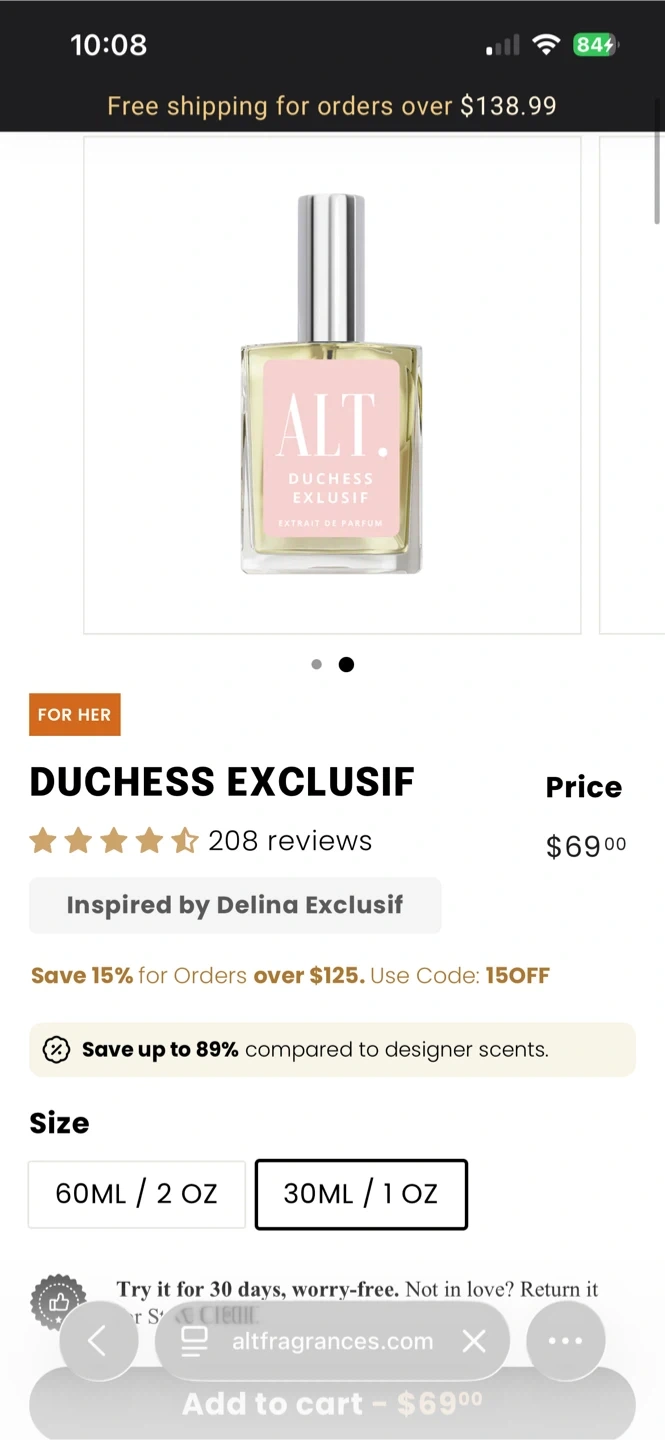This screenshot has width=665, height=1440.
Task: Tap the altfragrances.com address field
Action: [x=332, y=1341]
